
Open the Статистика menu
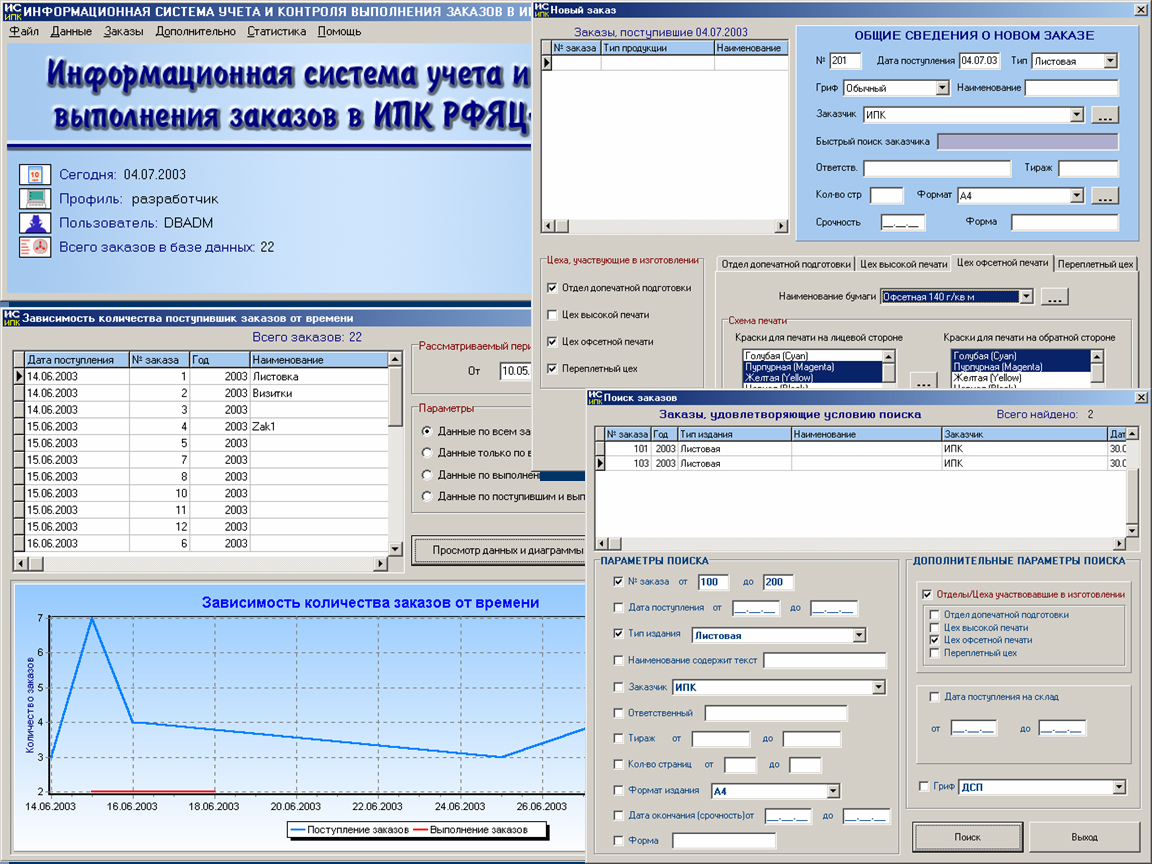click(277, 31)
